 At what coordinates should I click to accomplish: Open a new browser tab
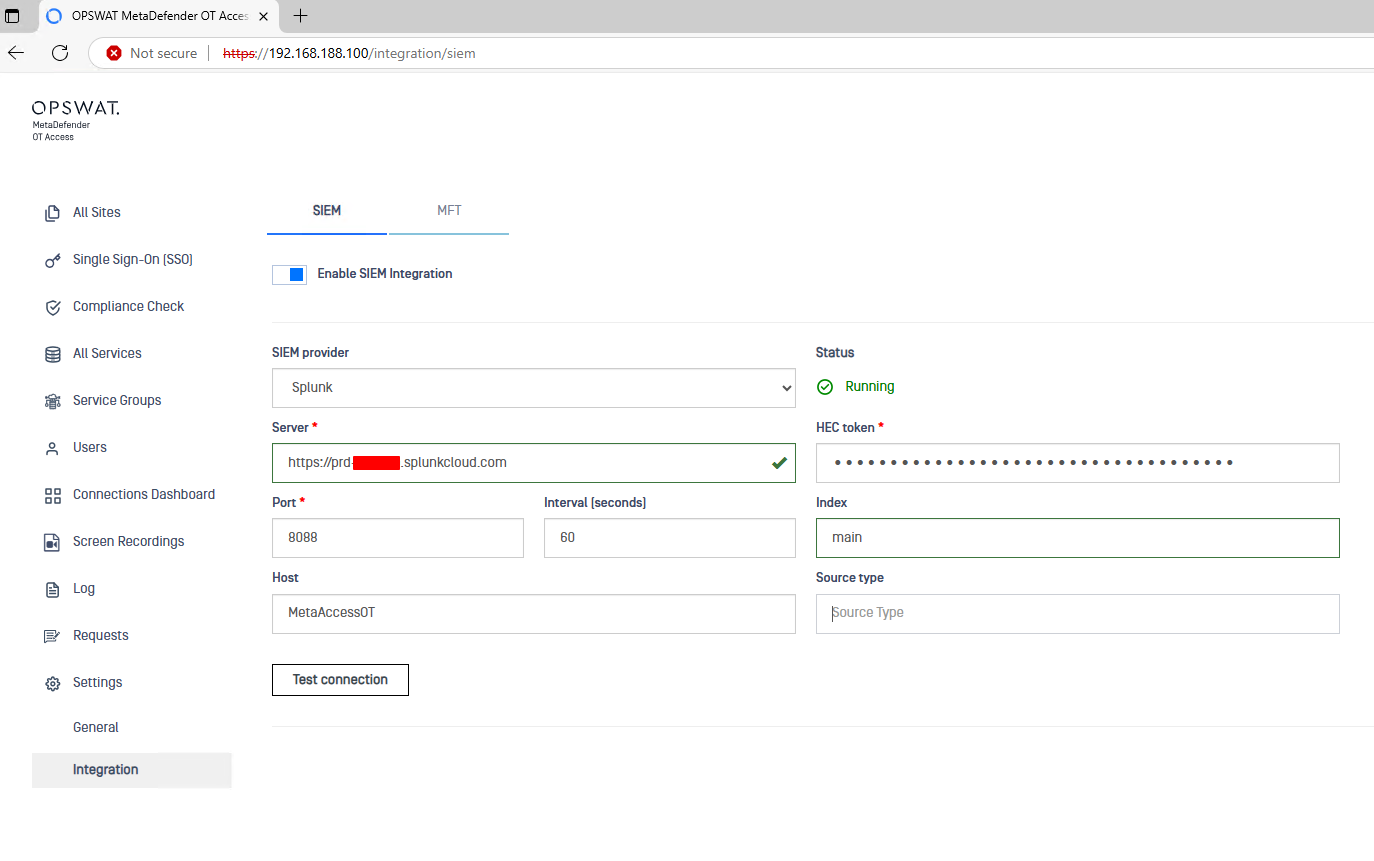(300, 15)
